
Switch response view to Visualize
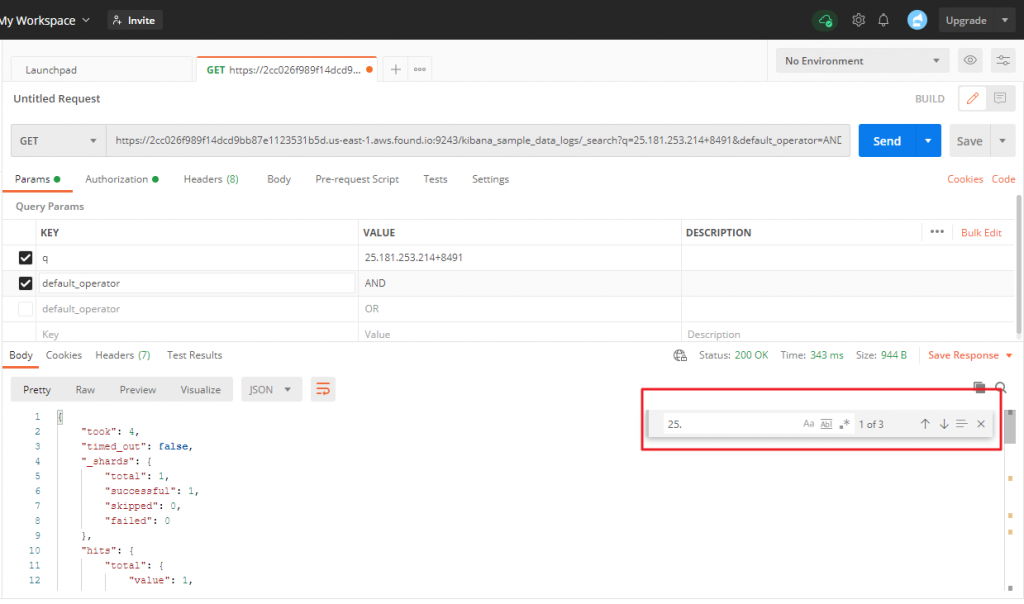click(200, 390)
